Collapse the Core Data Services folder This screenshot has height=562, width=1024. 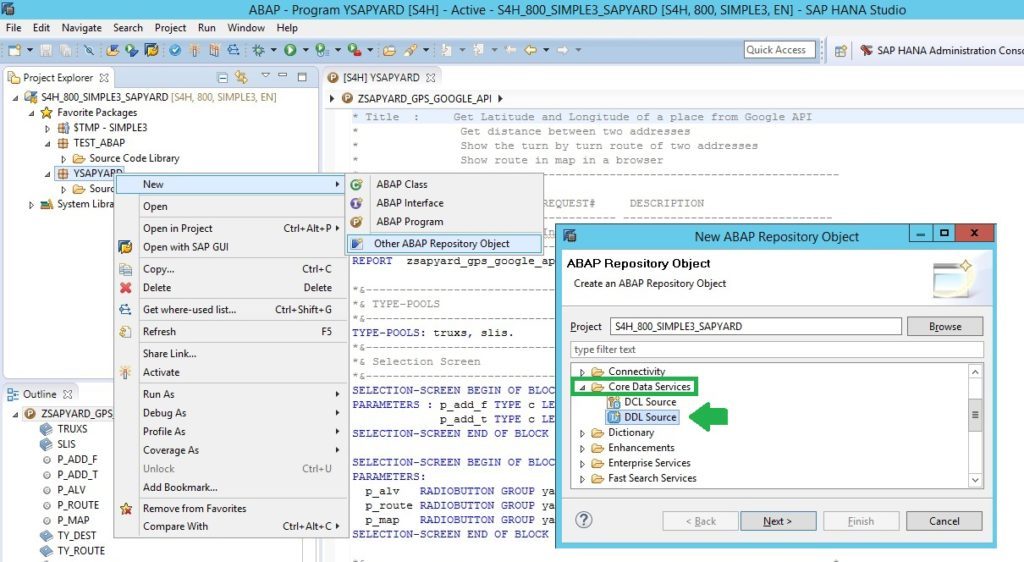(582, 387)
